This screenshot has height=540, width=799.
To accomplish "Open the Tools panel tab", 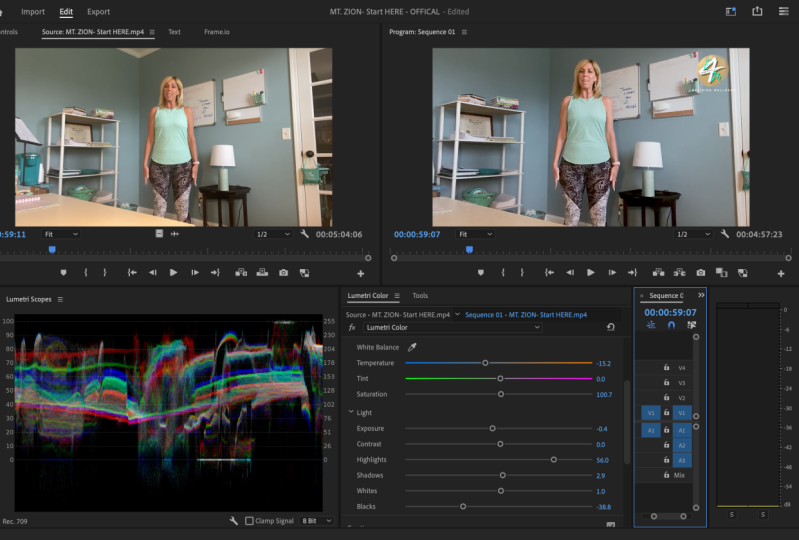I will [420, 295].
